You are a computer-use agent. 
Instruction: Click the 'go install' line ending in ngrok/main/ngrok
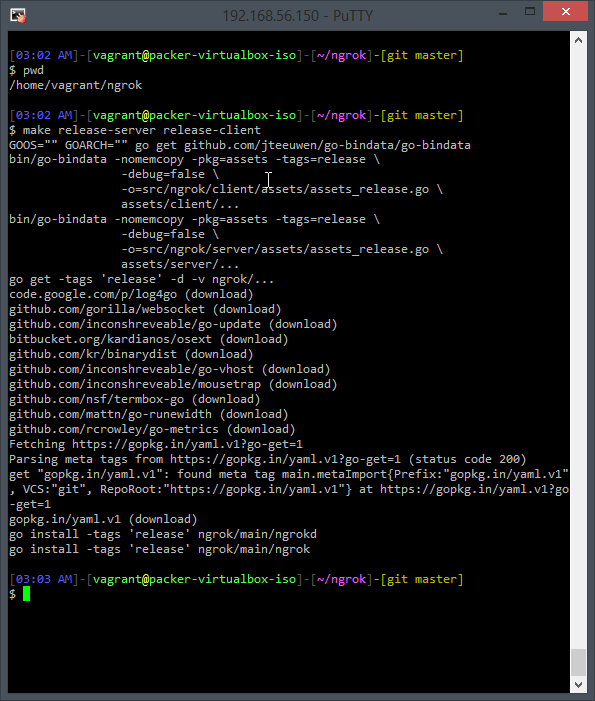coord(159,549)
